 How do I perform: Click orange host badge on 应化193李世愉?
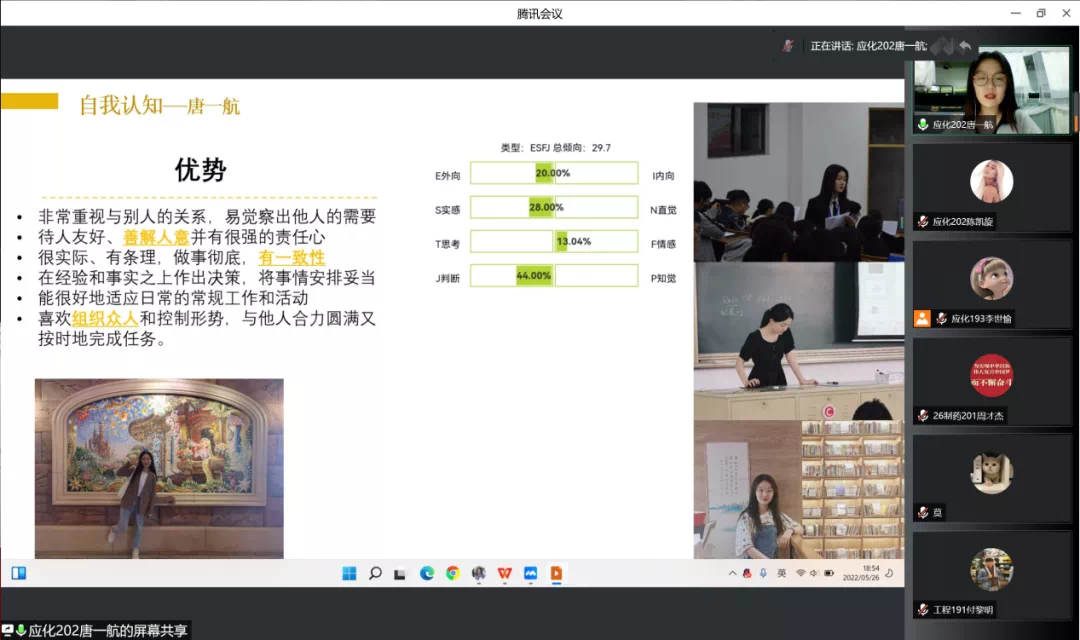(x=922, y=318)
